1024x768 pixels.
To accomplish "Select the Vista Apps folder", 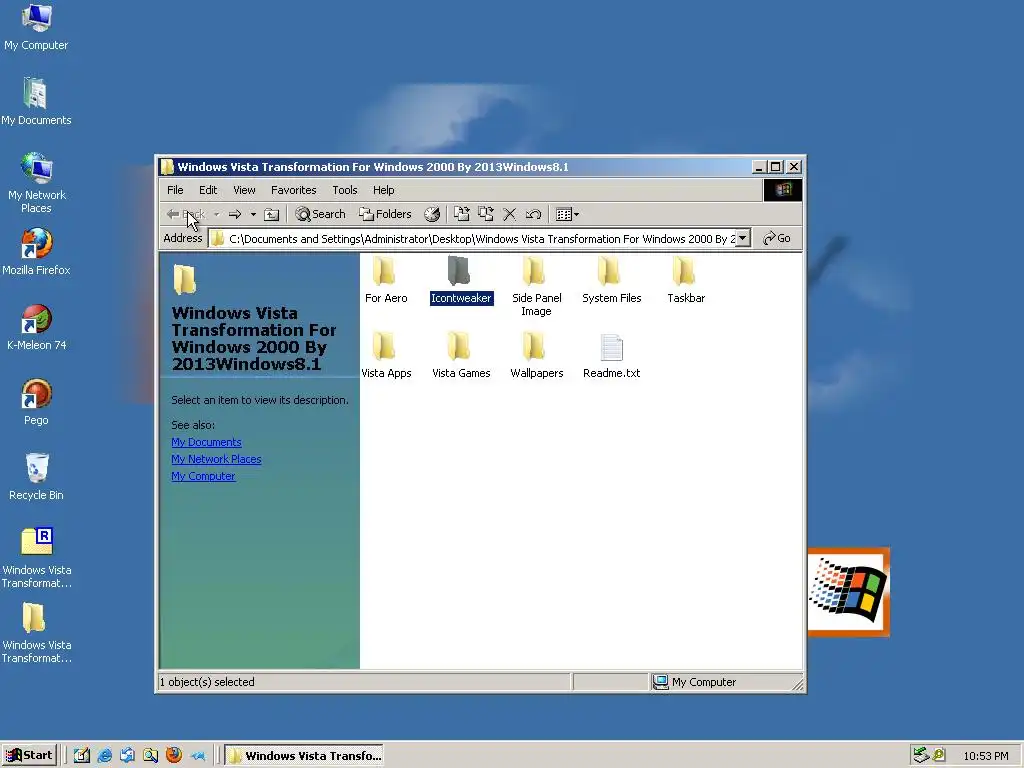I will tap(385, 355).
